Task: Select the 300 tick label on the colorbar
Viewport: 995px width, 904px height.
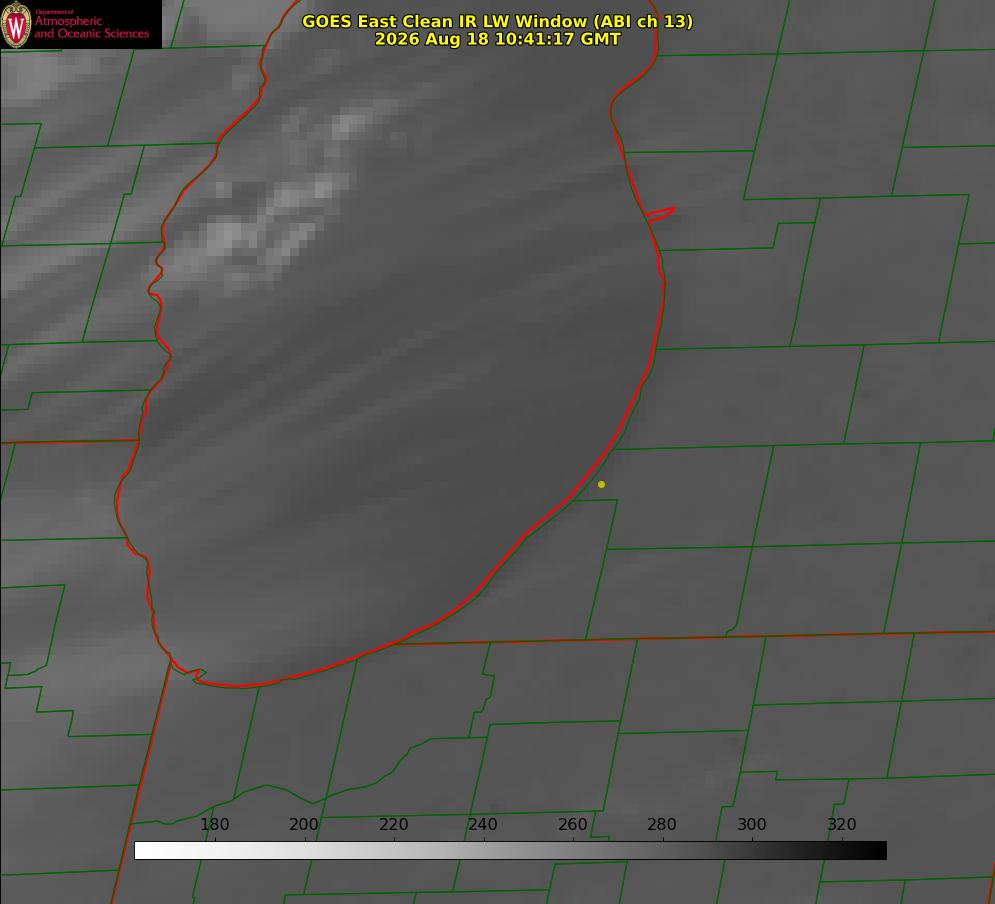Action: [x=752, y=824]
